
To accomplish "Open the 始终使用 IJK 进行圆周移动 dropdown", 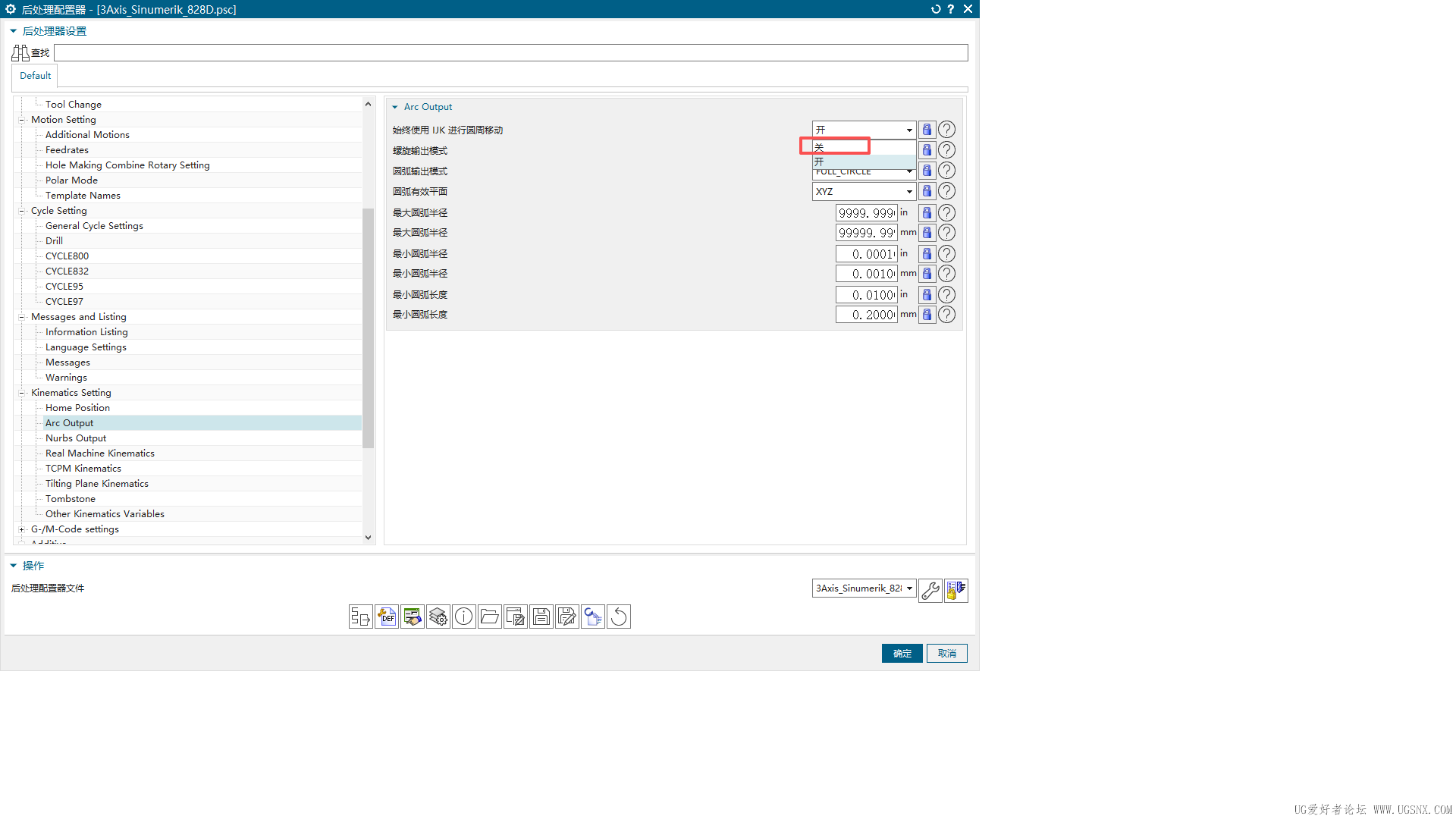I will coord(864,130).
